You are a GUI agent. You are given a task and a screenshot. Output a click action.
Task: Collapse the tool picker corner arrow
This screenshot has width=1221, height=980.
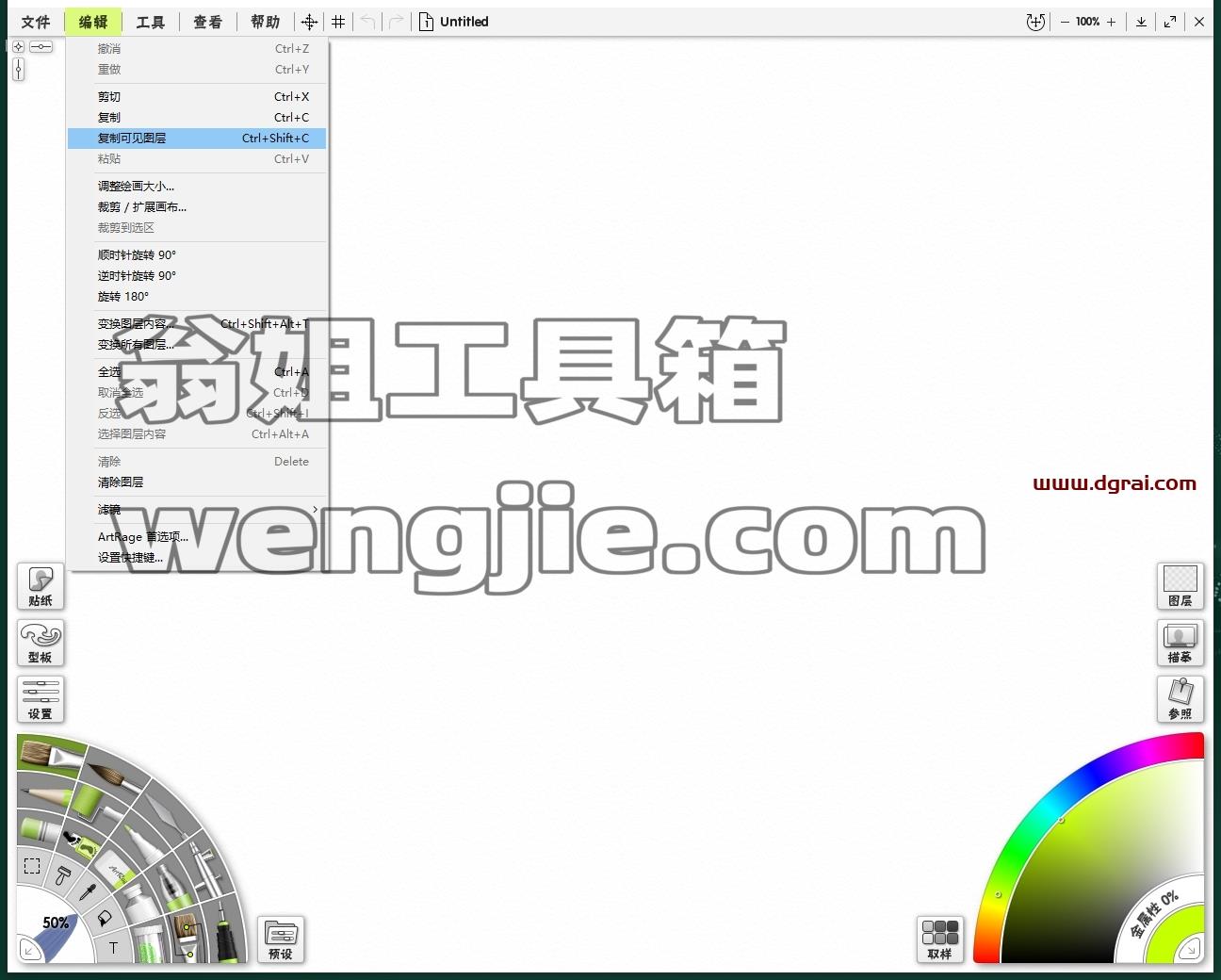click(29, 951)
